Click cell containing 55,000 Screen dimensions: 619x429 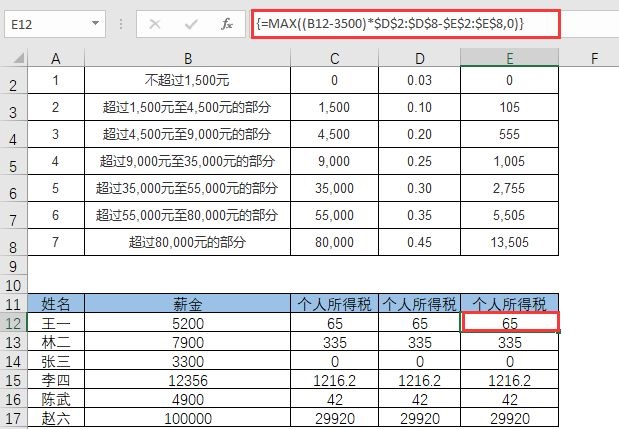coord(334,215)
